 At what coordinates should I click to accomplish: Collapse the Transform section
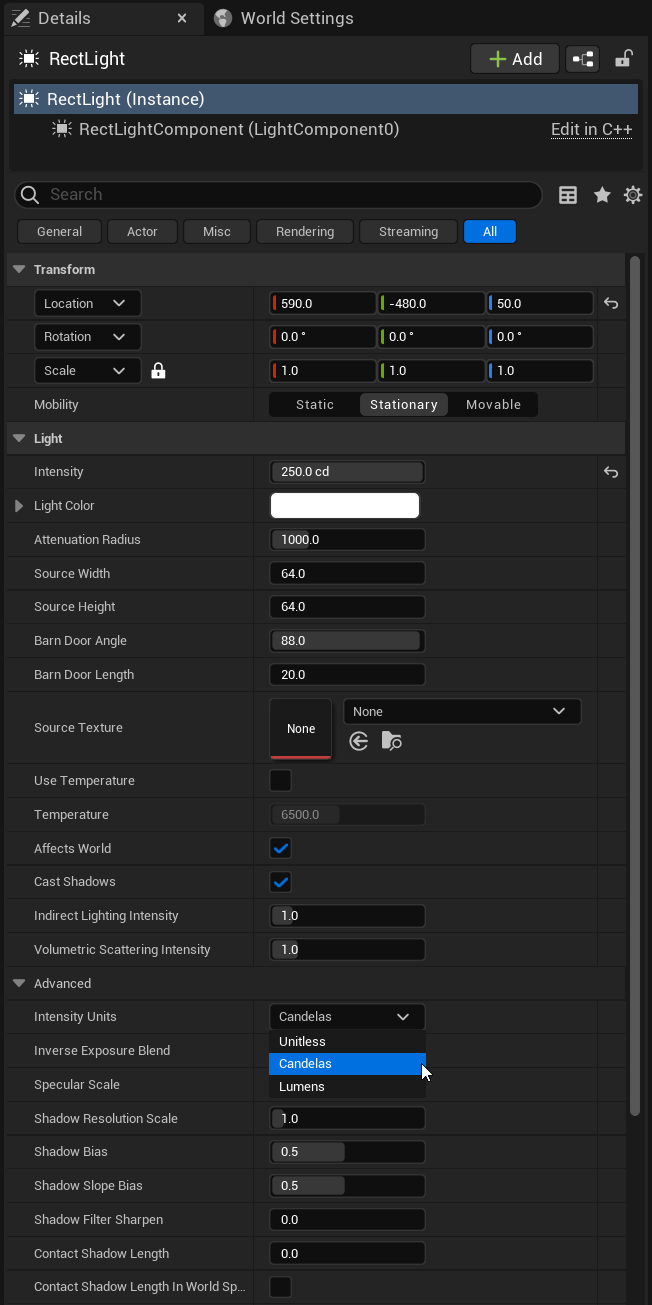[x=19, y=270]
